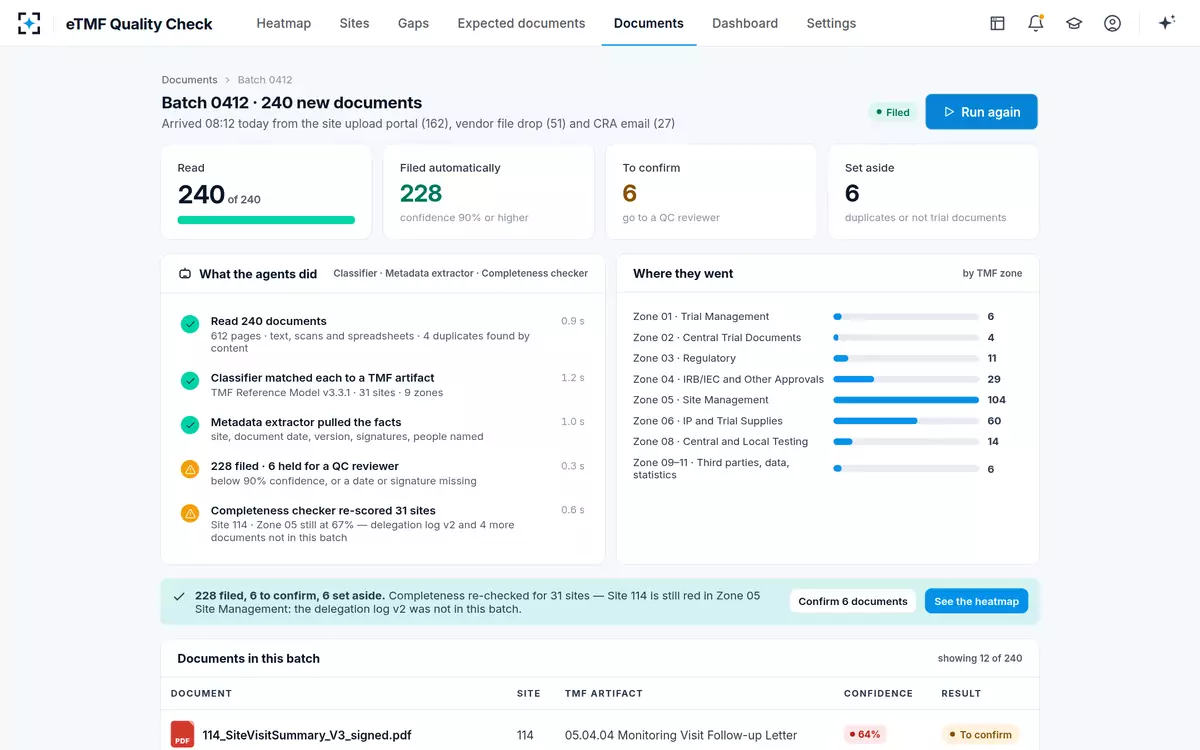Click See the heatmap button

click(976, 601)
